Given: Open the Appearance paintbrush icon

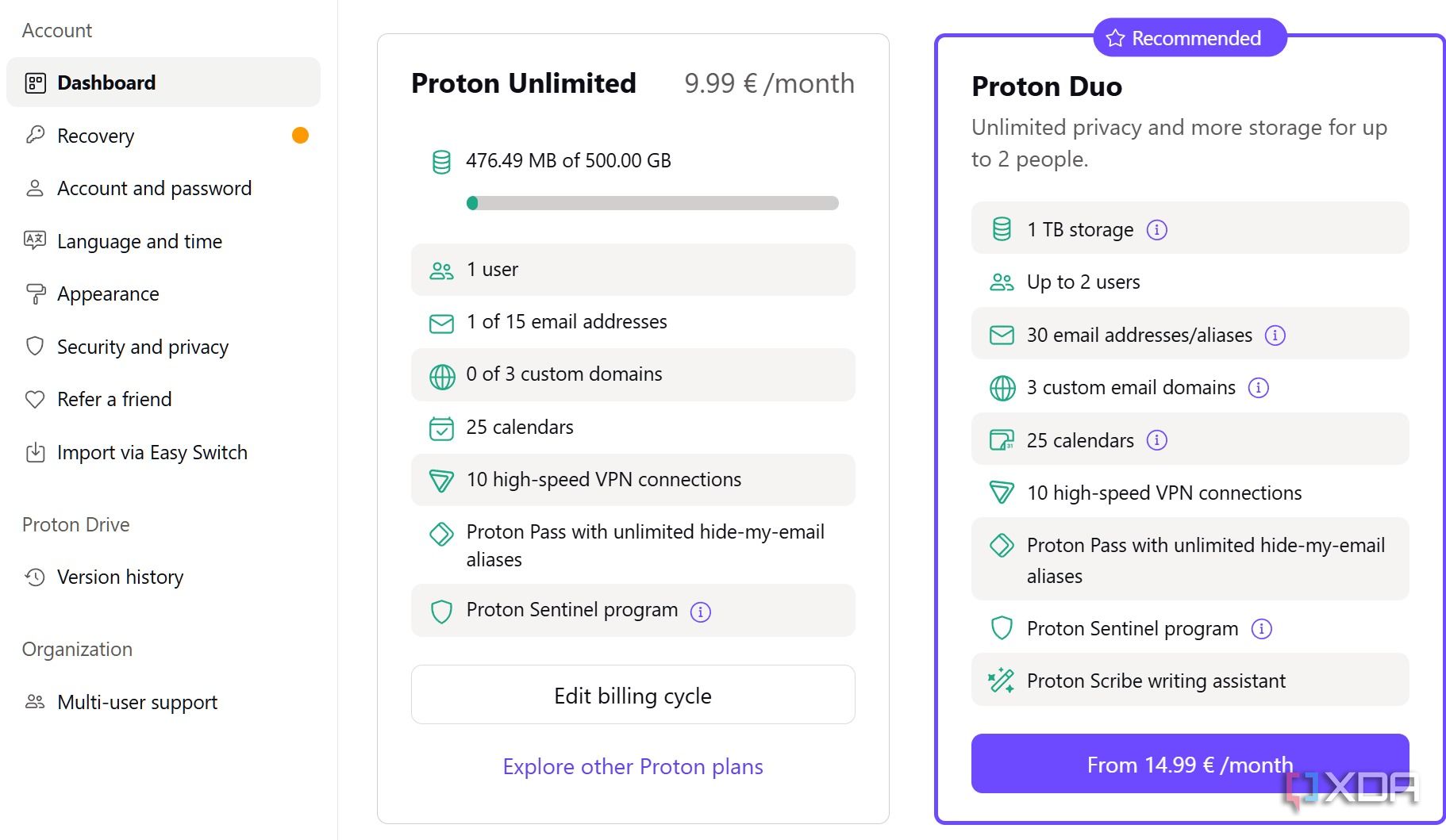Looking at the screenshot, I should [x=33, y=293].
